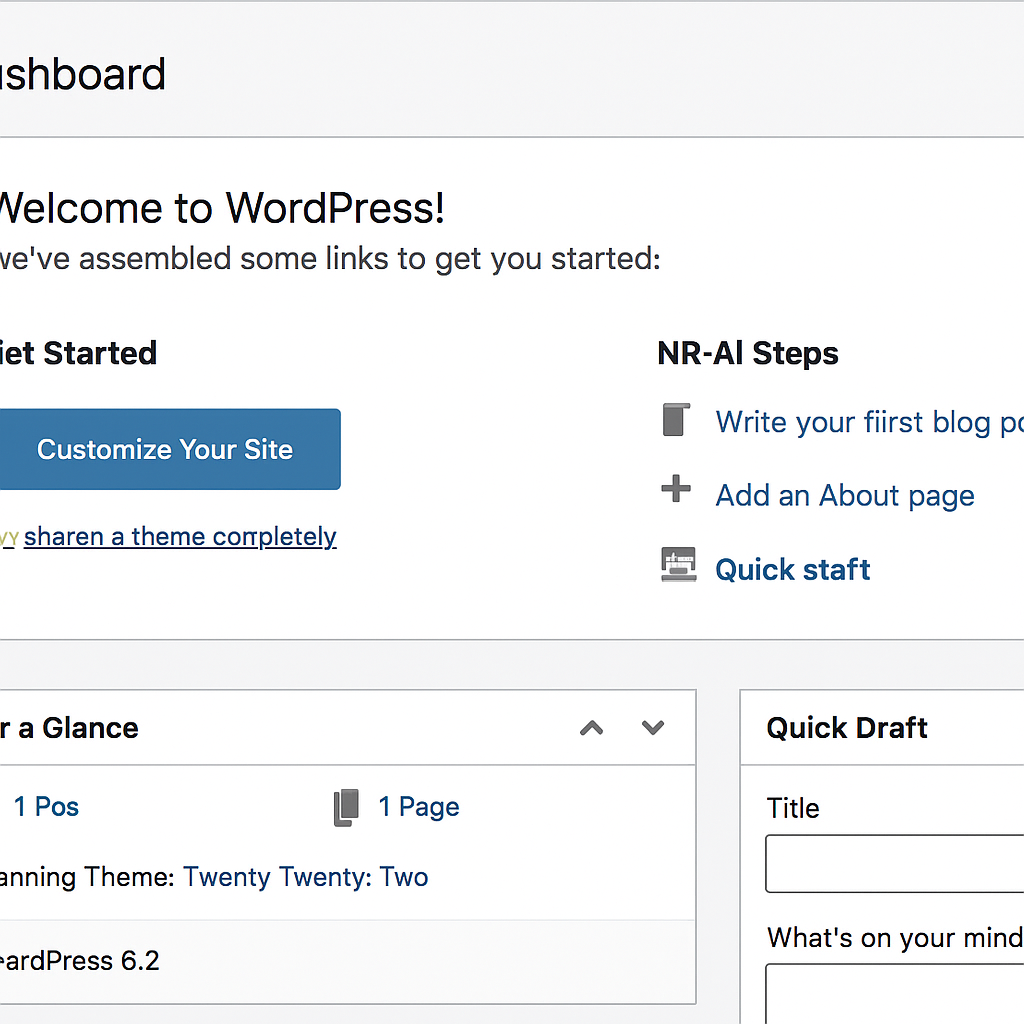Click the 'assembled some links to get you started' text
The width and height of the screenshot is (1024, 1024).
pyautogui.click(x=369, y=259)
